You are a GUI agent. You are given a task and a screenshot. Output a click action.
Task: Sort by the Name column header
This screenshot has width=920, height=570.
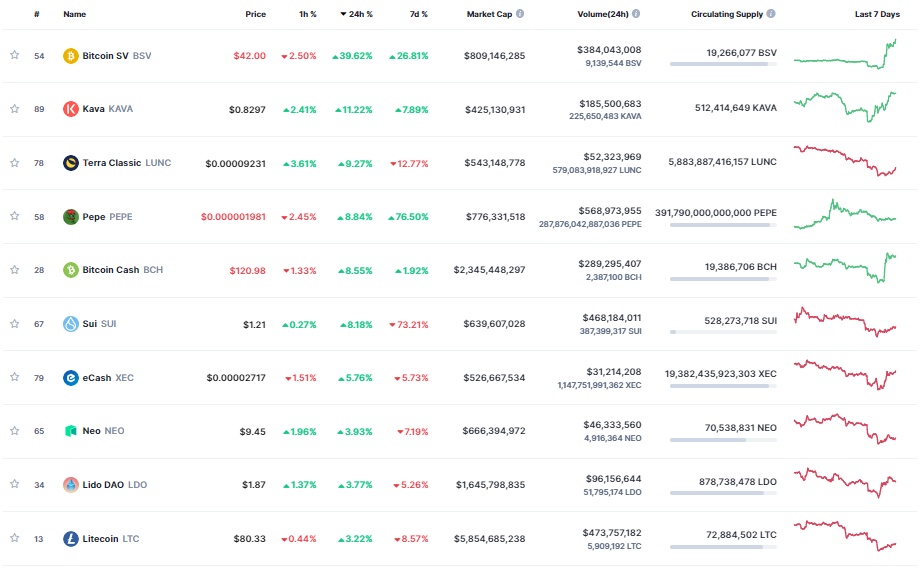point(75,14)
